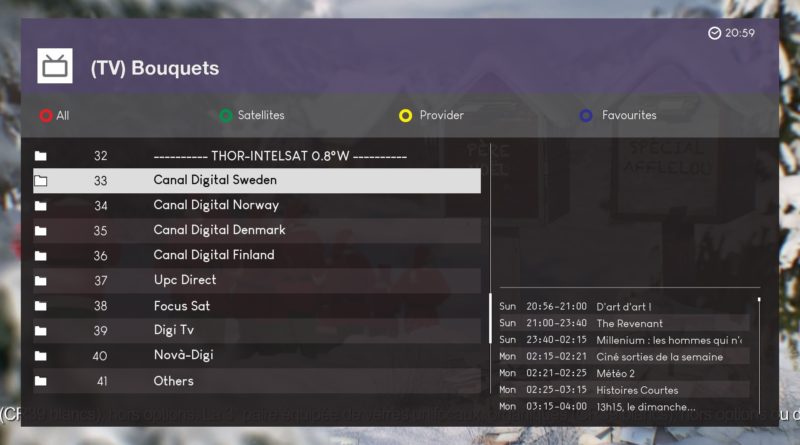
Task: Click the TV icon beside Bouquets title
Action: (x=55, y=66)
